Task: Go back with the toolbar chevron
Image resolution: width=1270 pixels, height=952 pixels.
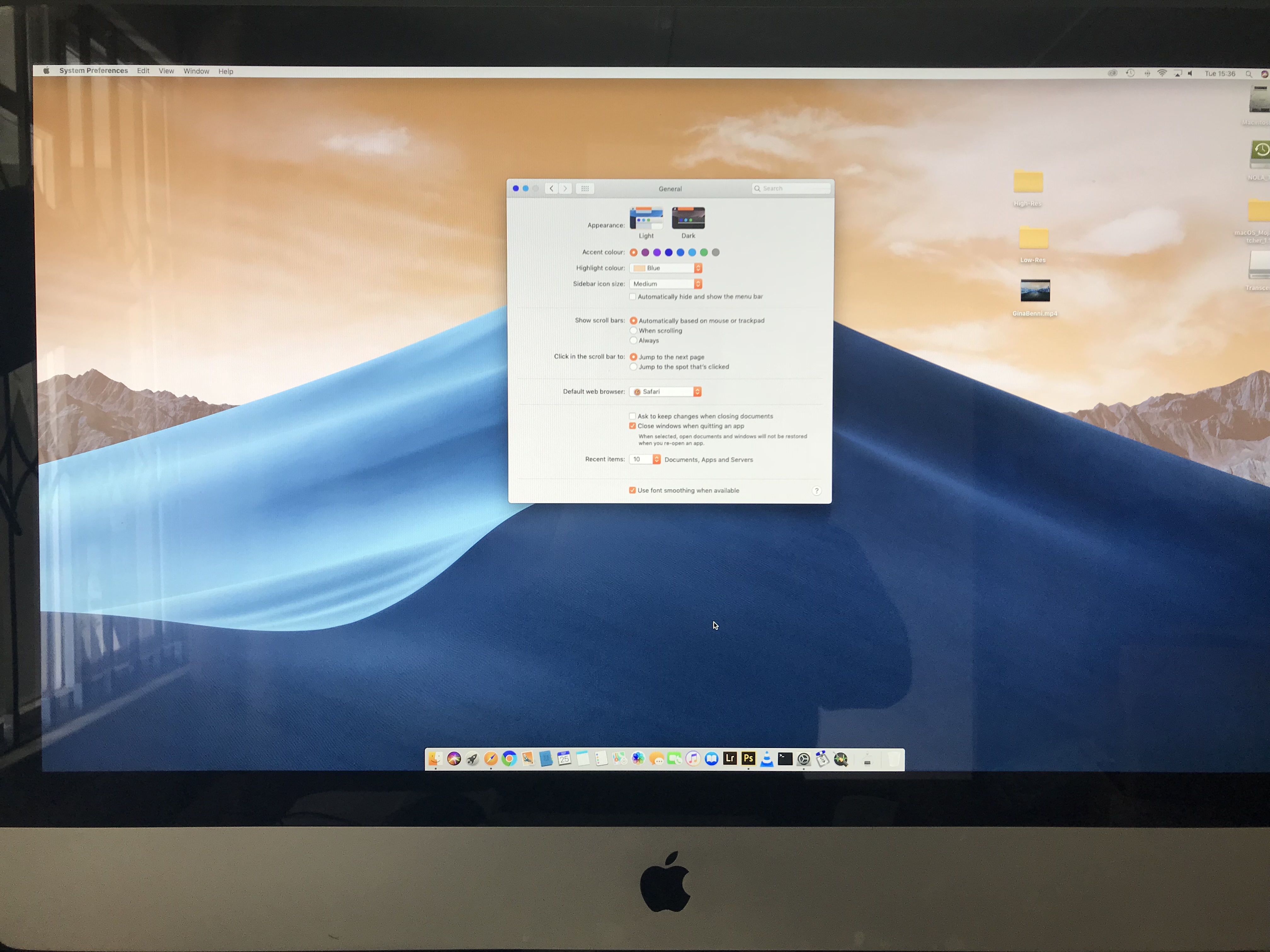Action: [x=551, y=189]
